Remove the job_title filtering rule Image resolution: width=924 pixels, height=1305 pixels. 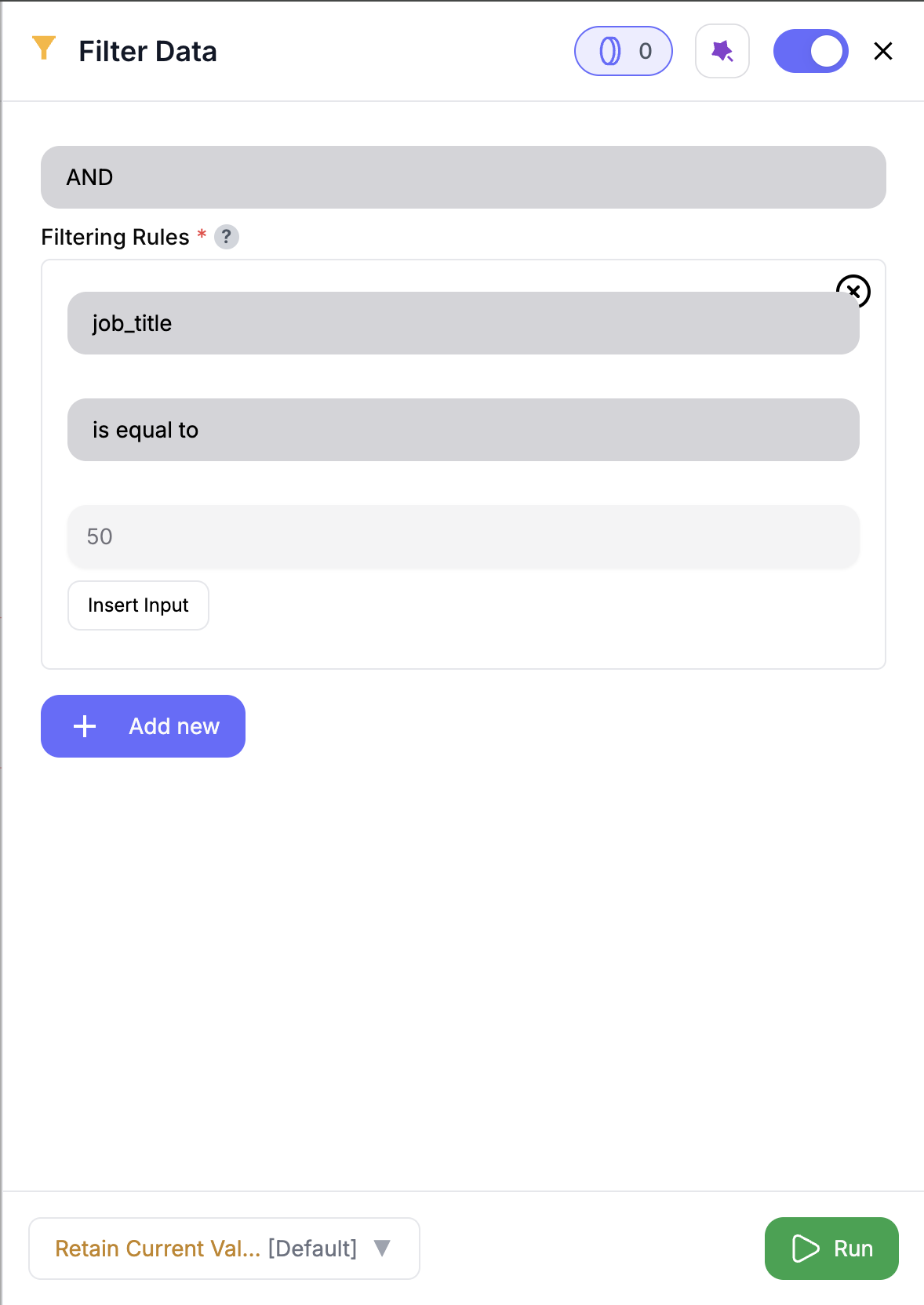(x=854, y=291)
